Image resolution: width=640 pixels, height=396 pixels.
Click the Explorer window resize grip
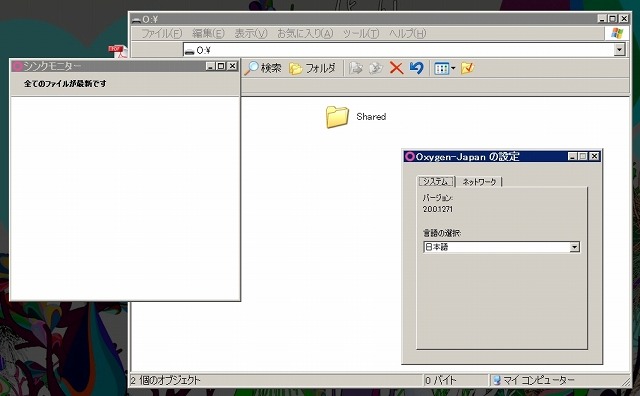626,382
